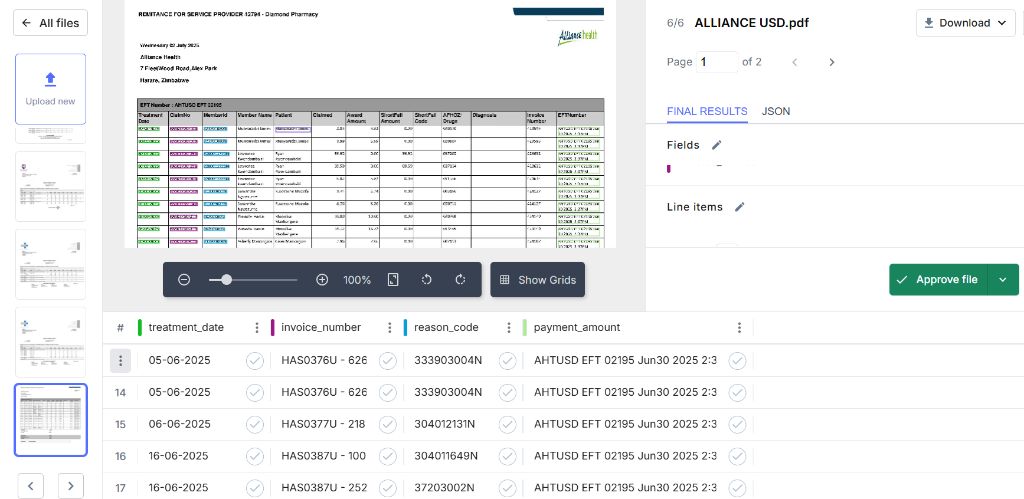Go to next thumbnails with right chevron
Screen dimensions: 1024x499
tap(71, 486)
